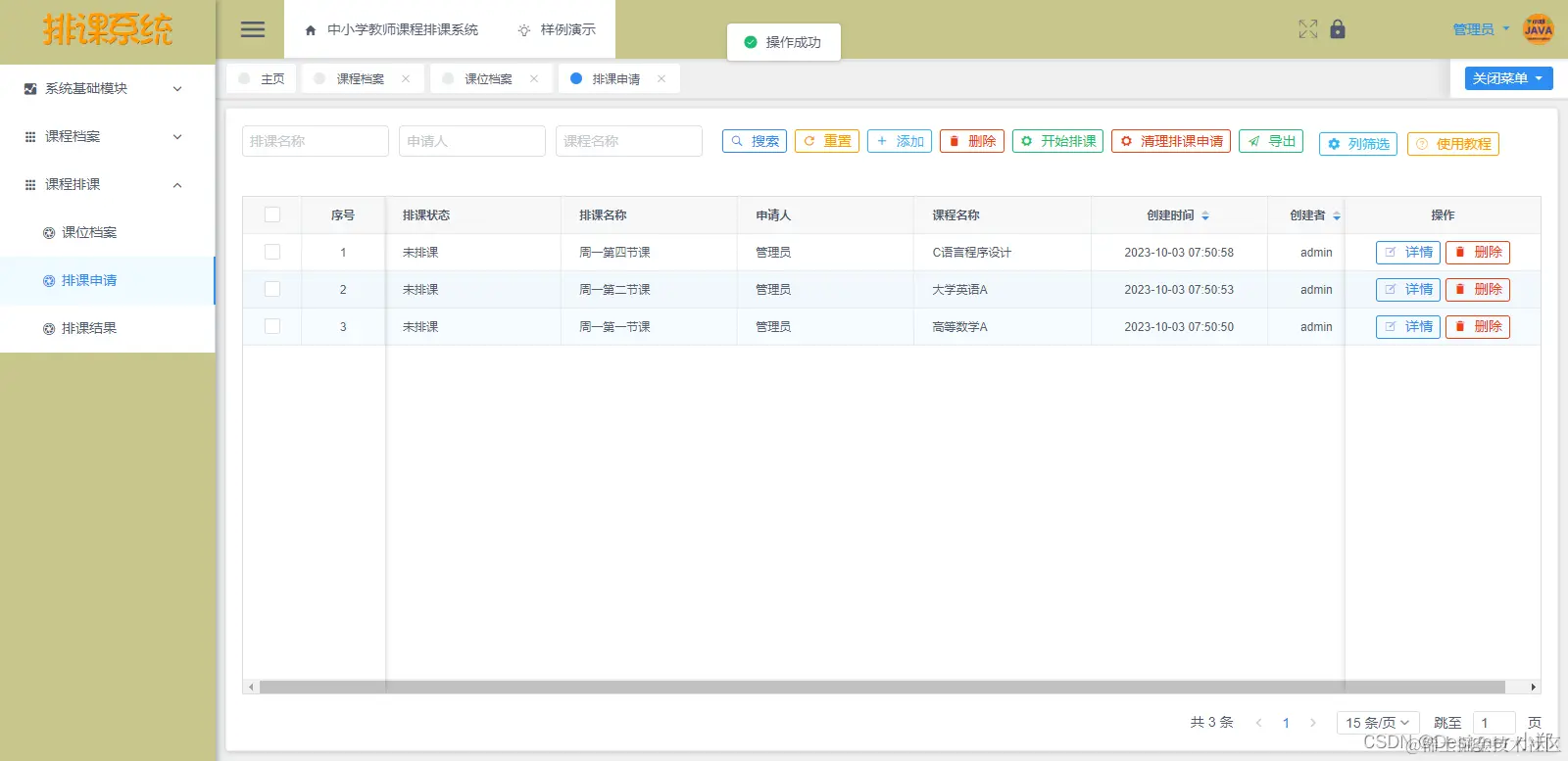Close the 课程档案 tab

tap(406, 79)
